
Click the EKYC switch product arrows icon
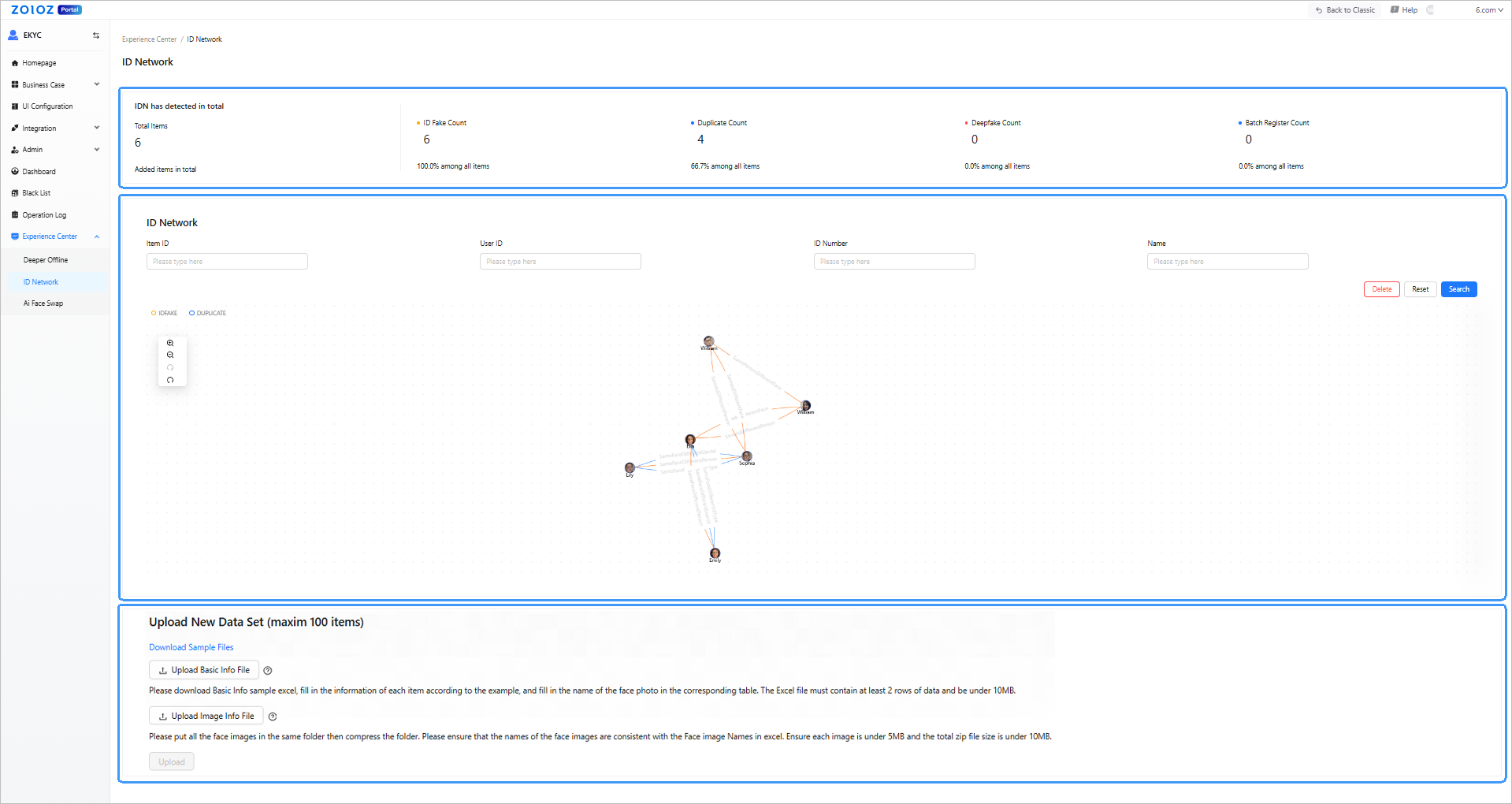96,35
